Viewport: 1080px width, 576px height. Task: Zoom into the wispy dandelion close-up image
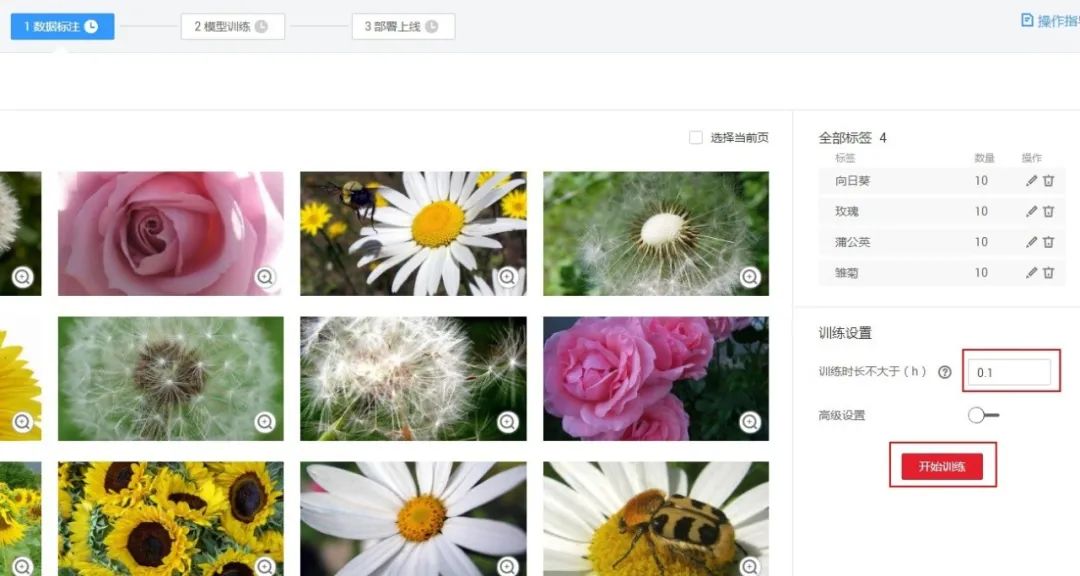coord(508,422)
